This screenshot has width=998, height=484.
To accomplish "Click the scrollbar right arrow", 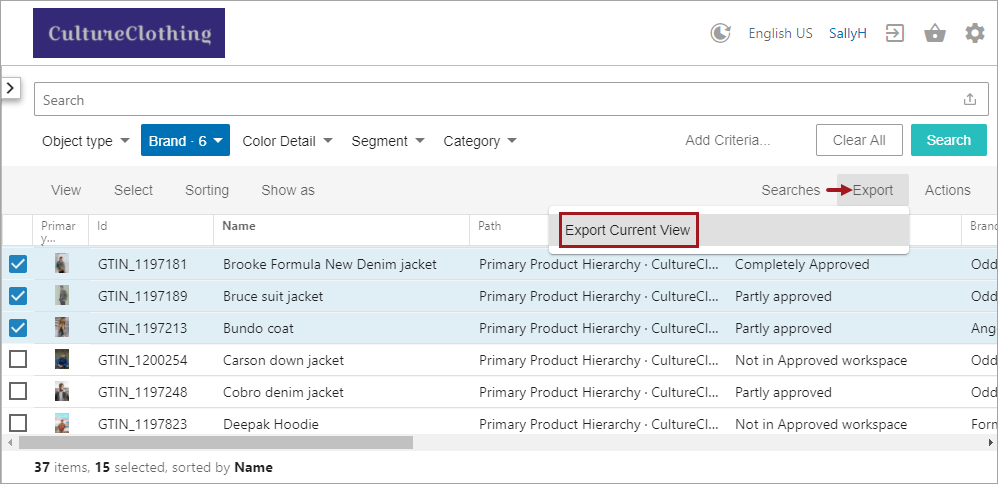I will (991, 441).
